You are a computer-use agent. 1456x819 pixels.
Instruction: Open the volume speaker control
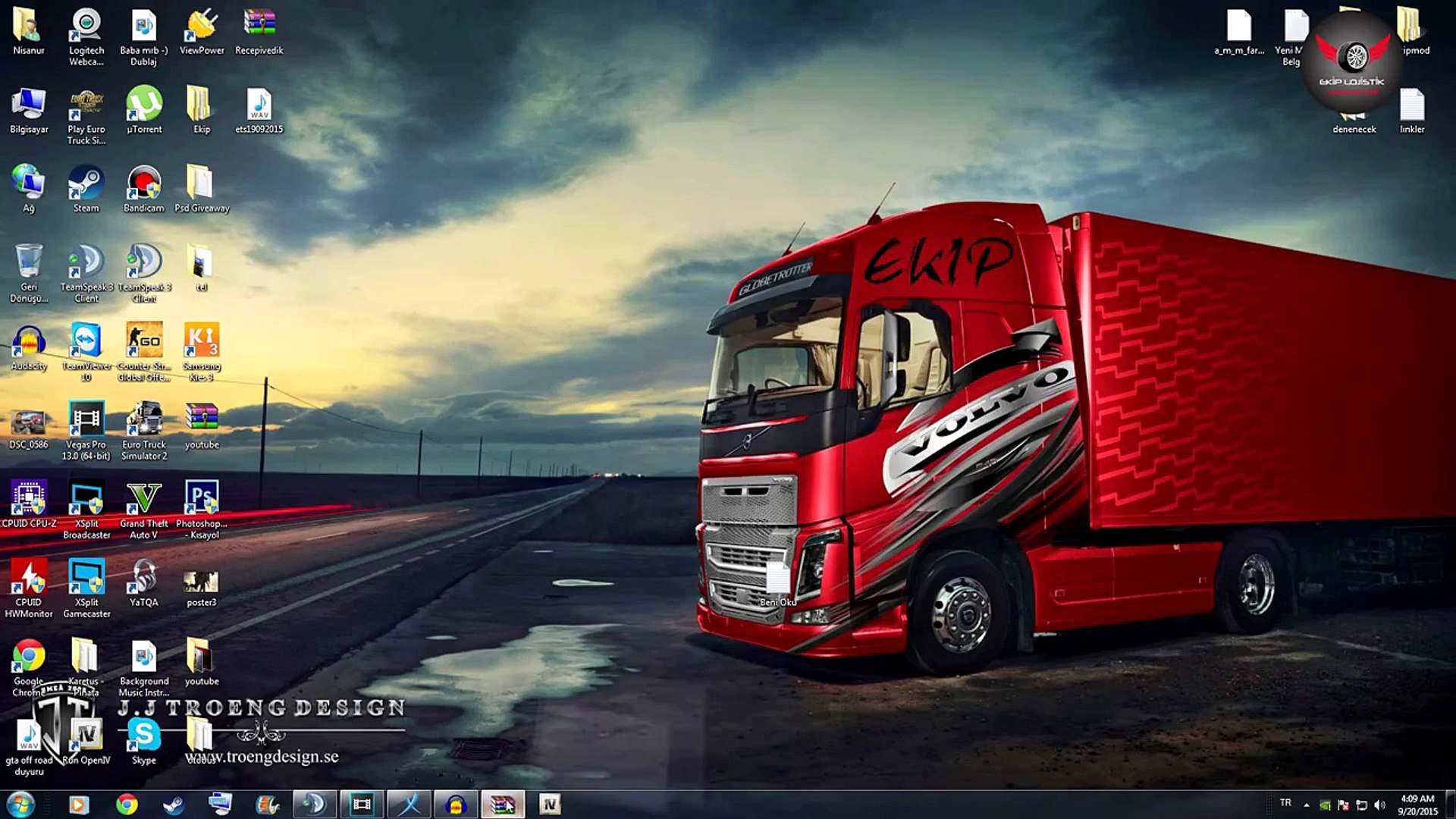point(1379,805)
